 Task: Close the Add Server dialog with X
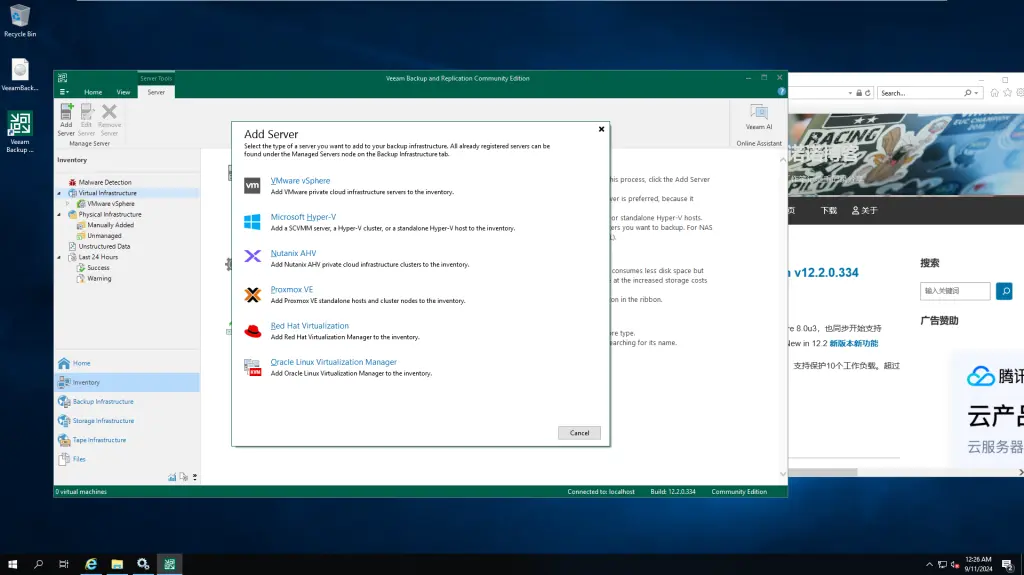click(601, 129)
